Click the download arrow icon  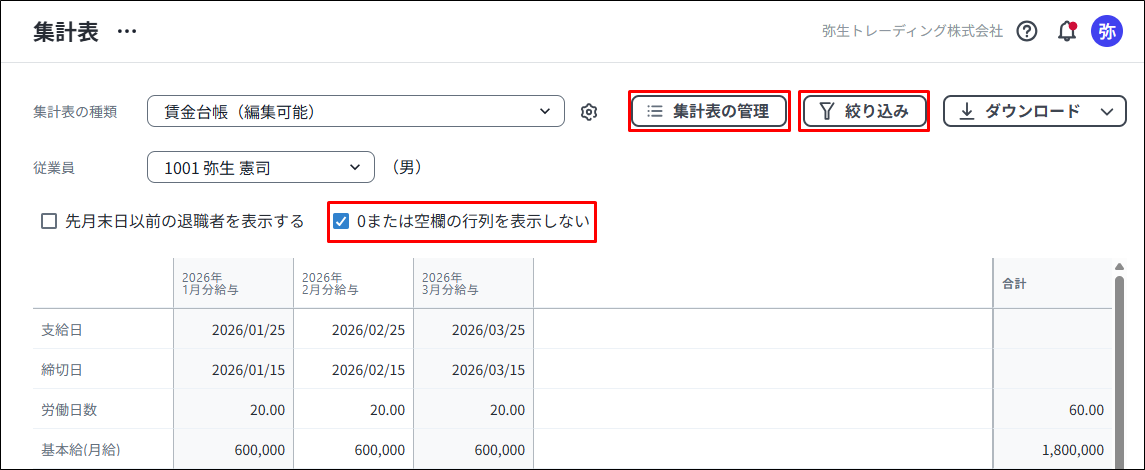(966, 111)
